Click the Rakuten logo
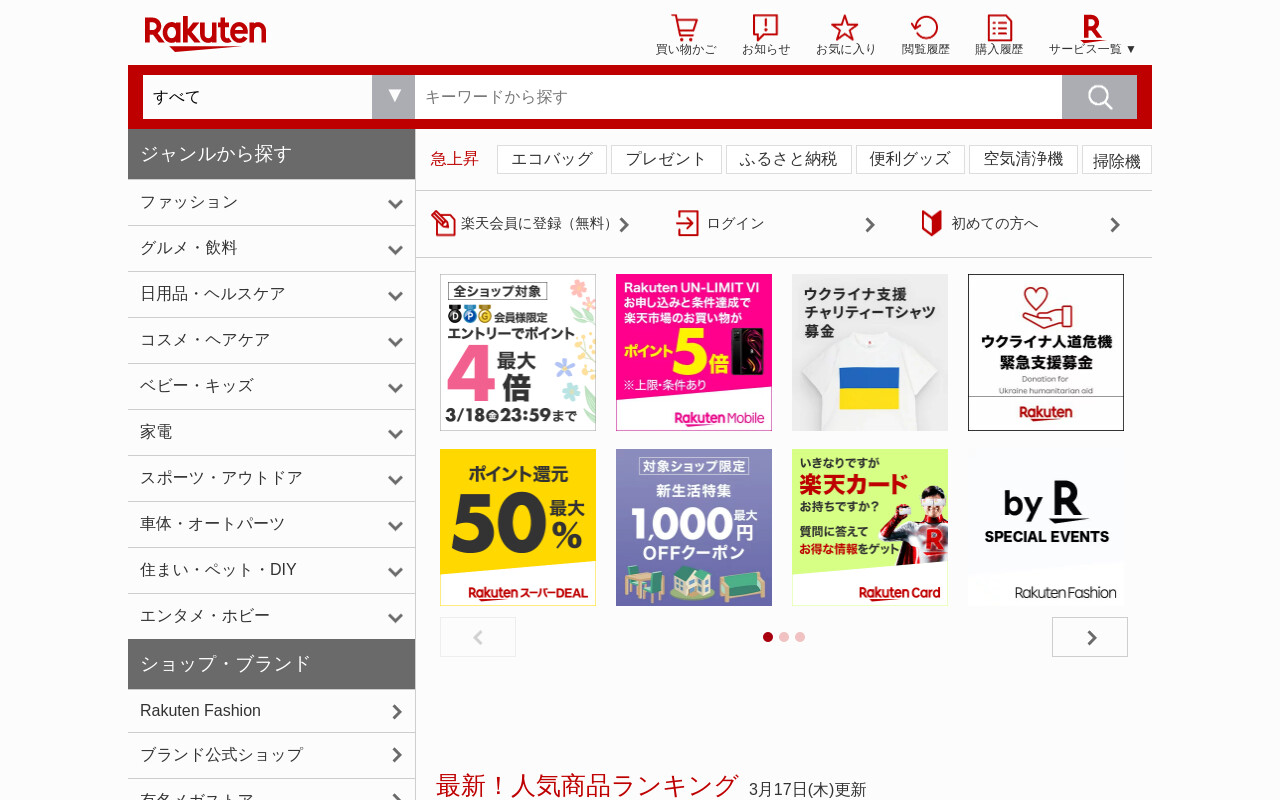1280x800 pixels. 205,33
